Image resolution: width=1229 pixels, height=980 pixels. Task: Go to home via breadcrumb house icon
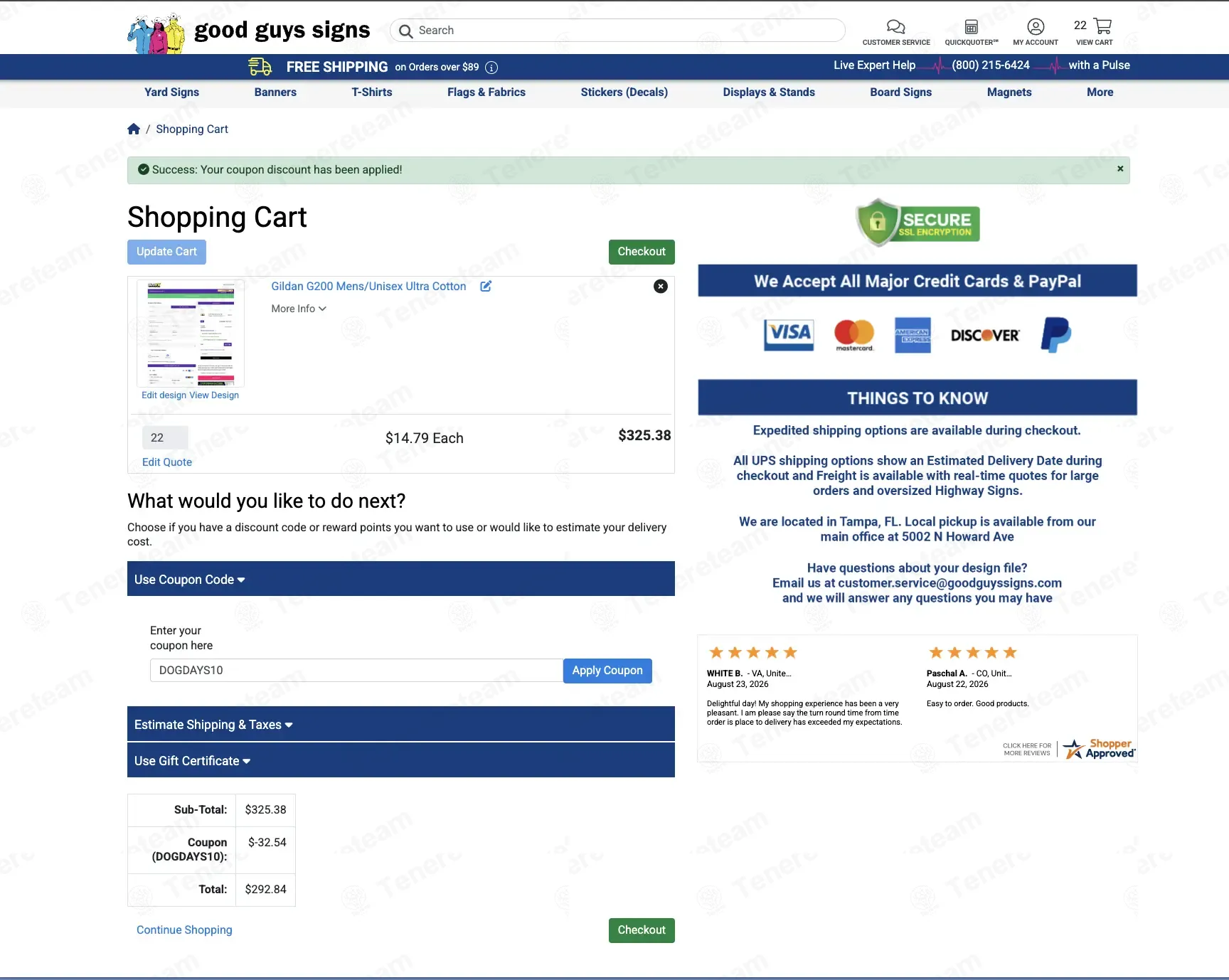tap(134, 129)
